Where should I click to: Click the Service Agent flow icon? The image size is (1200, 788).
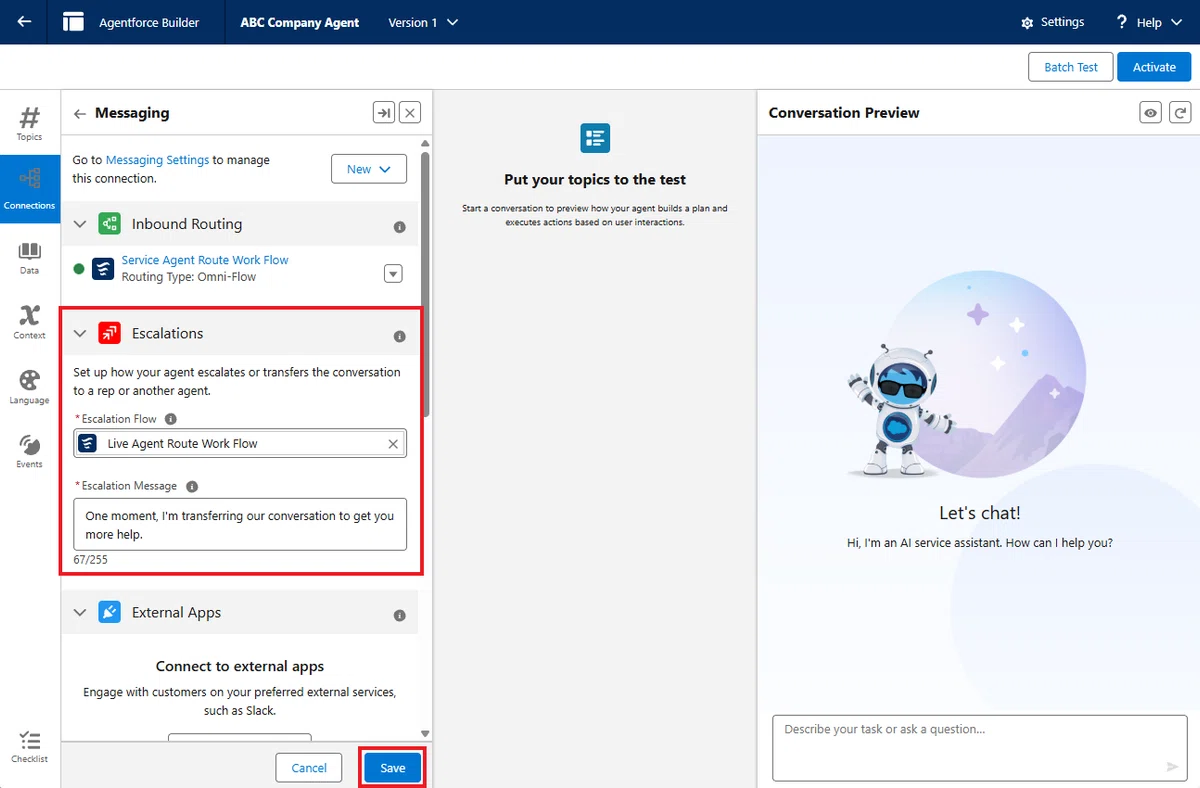103,269
